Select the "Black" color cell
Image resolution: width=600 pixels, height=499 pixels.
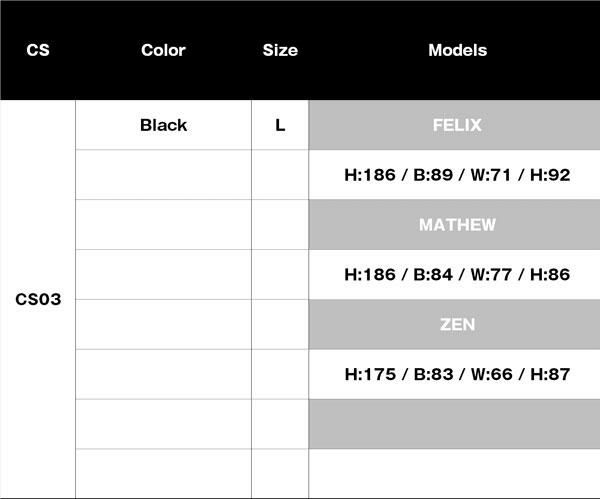(163, 125)
